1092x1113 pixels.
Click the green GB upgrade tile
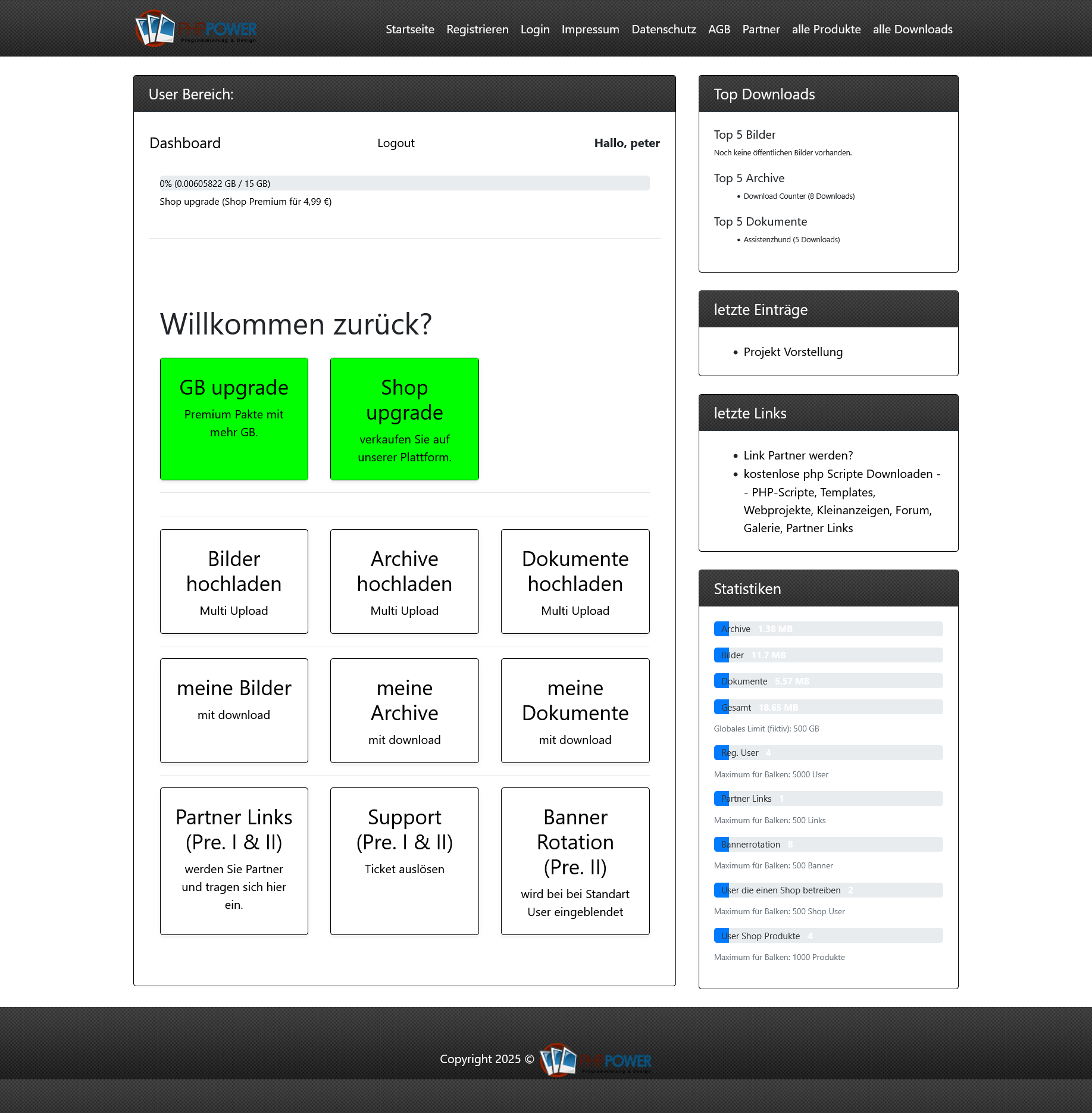coord(234,418)
